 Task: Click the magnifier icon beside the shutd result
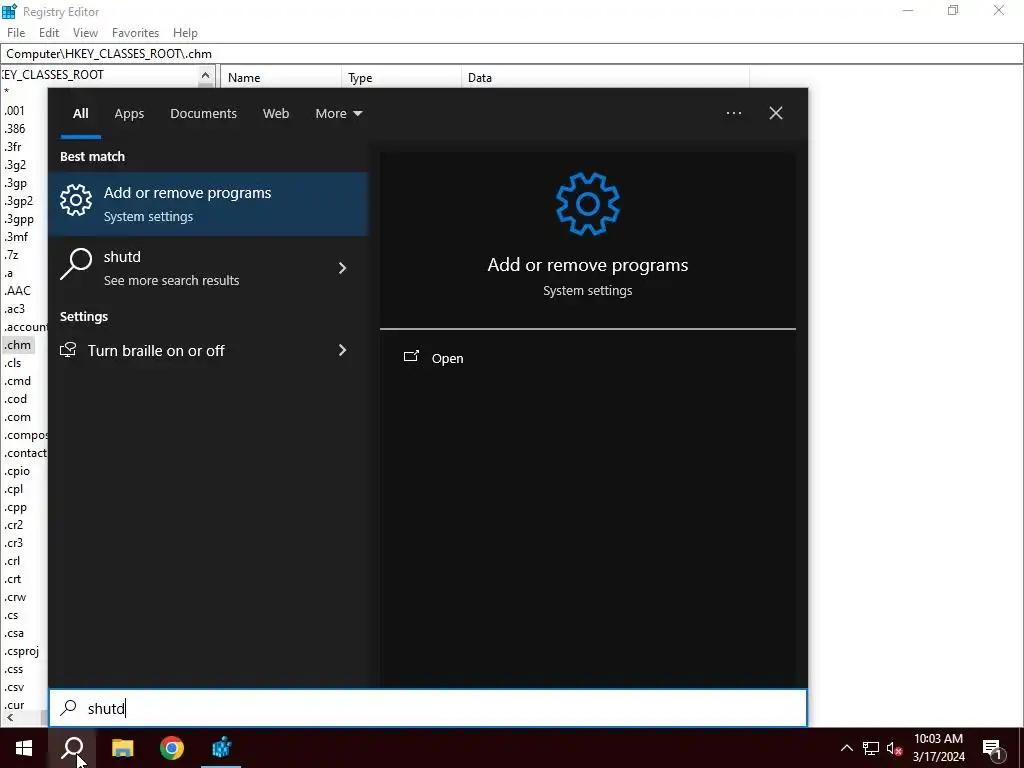pyautogui.click(x=76, y=264)
